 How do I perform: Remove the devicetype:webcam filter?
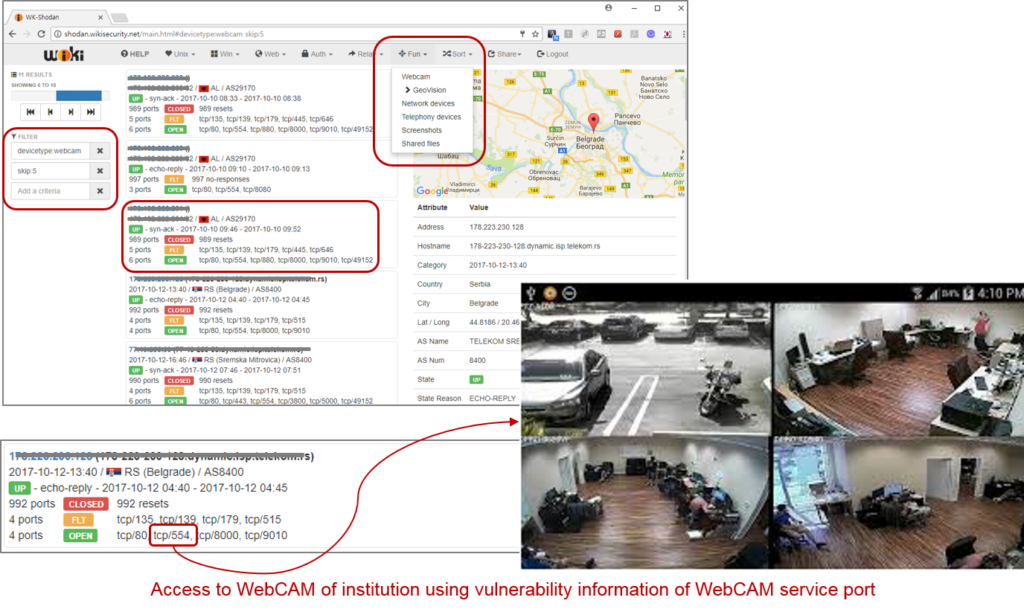click(100, 151)
